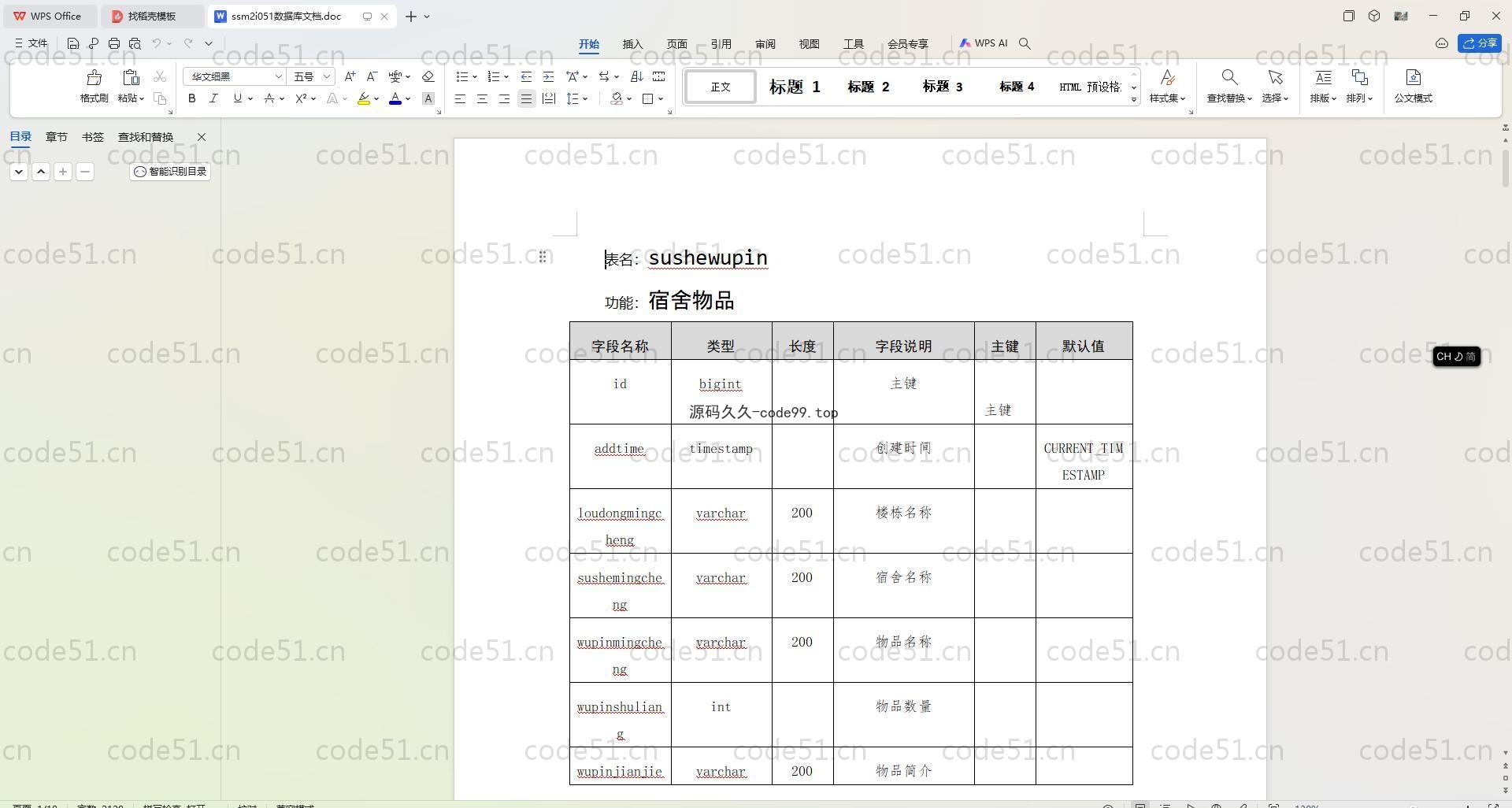Click the sort A-Z icon
This screenshot has height=808, width=1512.
click(637, 76)
